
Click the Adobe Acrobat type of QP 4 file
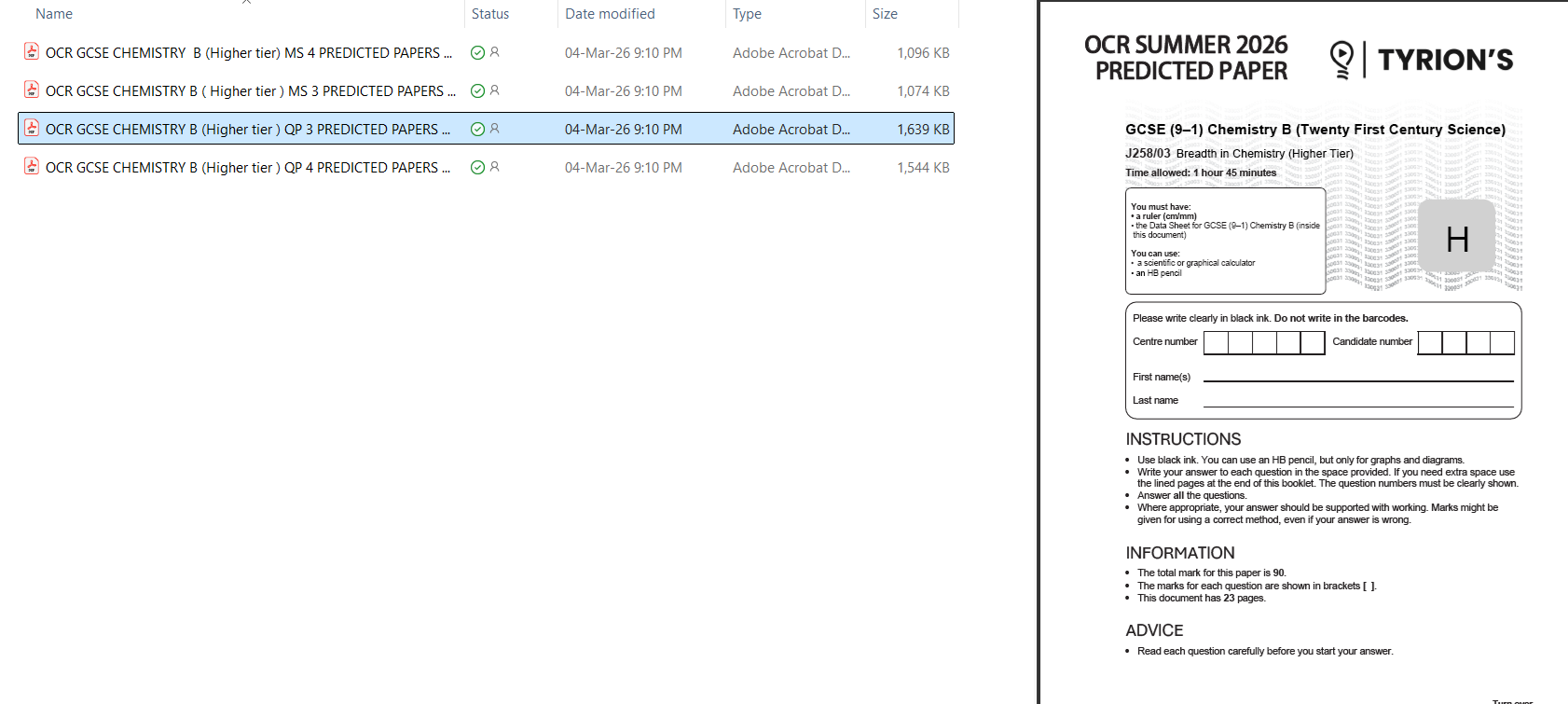[791, 168]
